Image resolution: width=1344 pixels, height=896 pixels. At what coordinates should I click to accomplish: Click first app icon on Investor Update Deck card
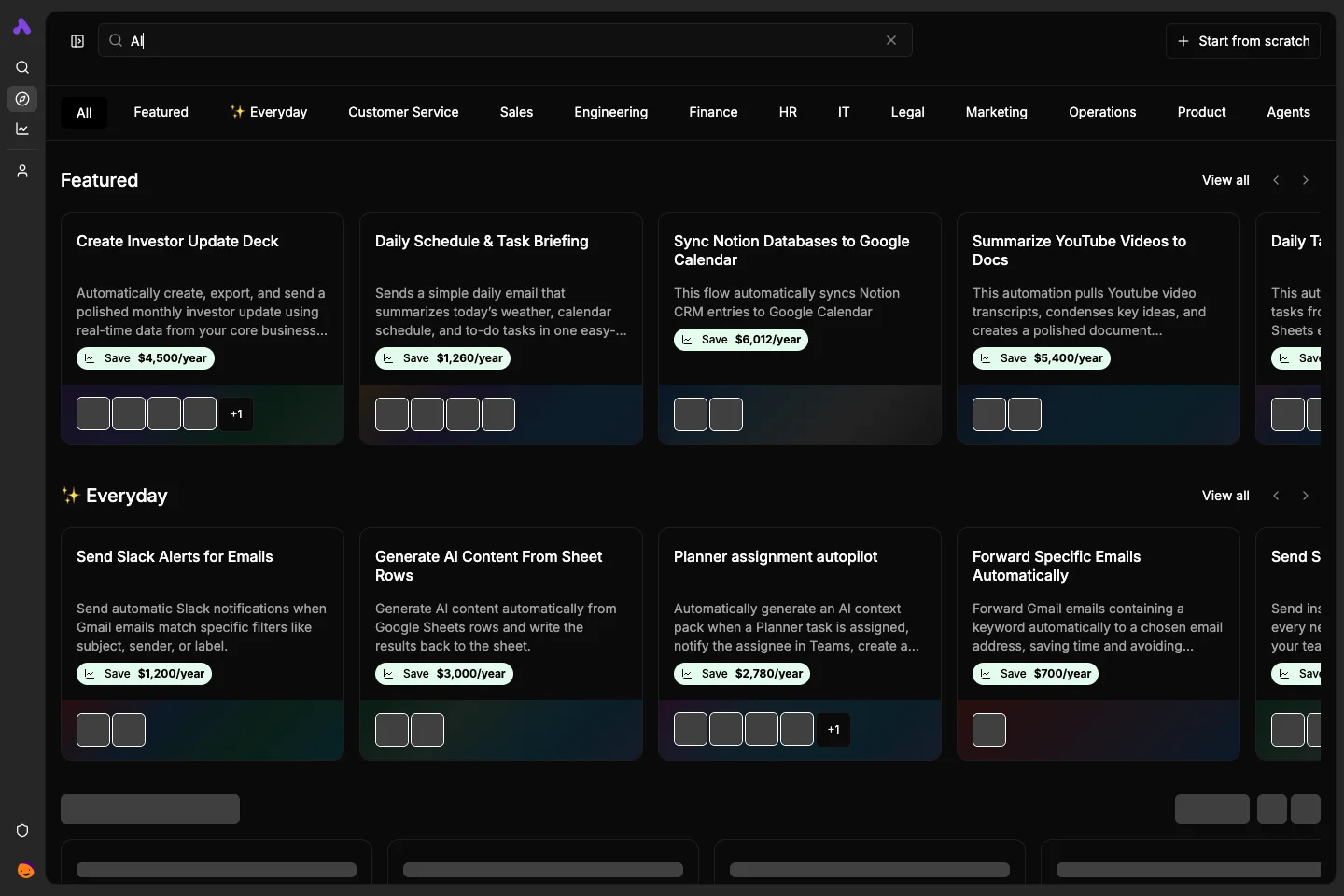tap(93, 414)
